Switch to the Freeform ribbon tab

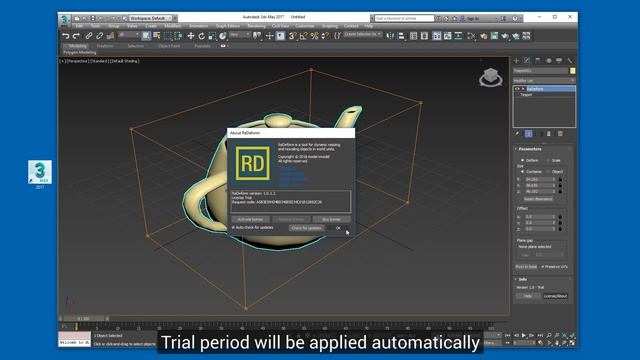[x=105, y=46]
